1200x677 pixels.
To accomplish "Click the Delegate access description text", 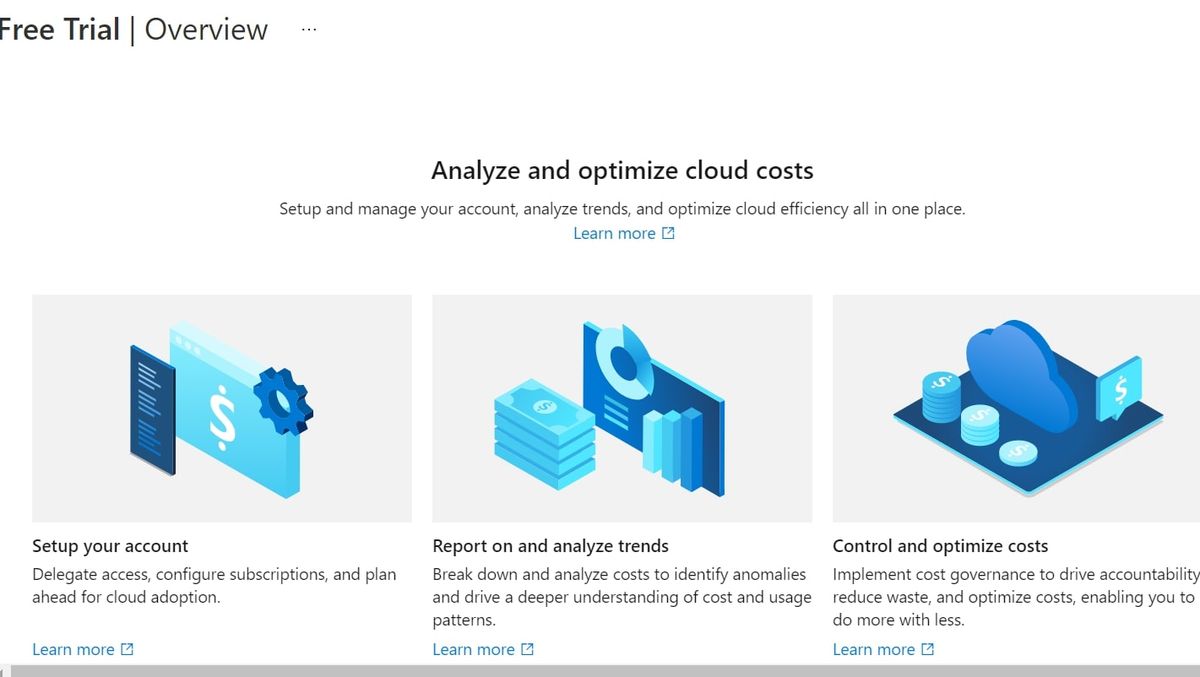I will (214, 585).
